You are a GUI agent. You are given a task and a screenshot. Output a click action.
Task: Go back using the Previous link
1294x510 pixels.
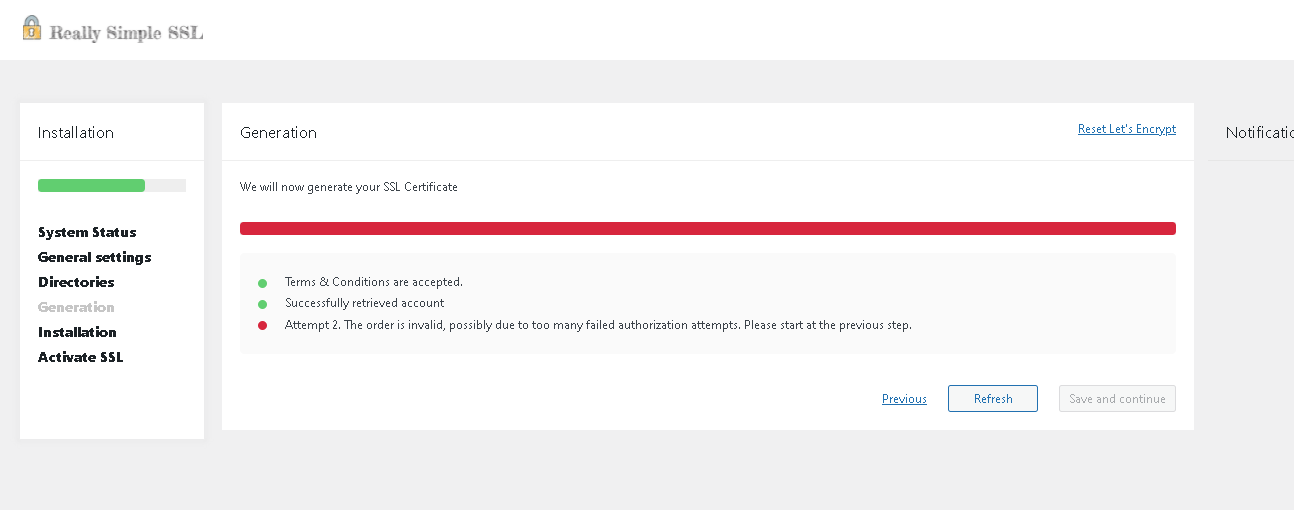coord(904,399)
